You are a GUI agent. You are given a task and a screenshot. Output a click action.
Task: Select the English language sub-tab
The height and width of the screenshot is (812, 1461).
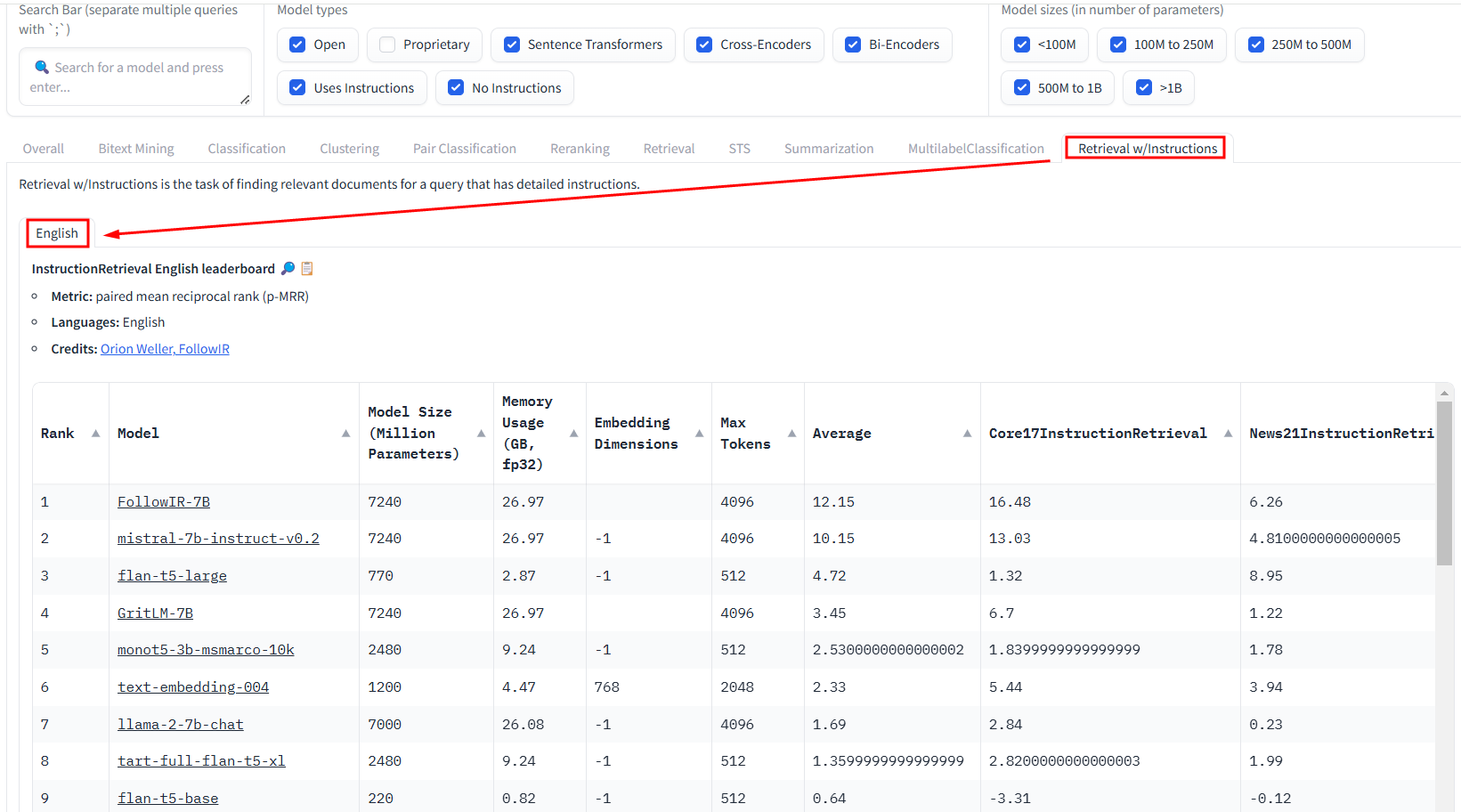(57, 233)
